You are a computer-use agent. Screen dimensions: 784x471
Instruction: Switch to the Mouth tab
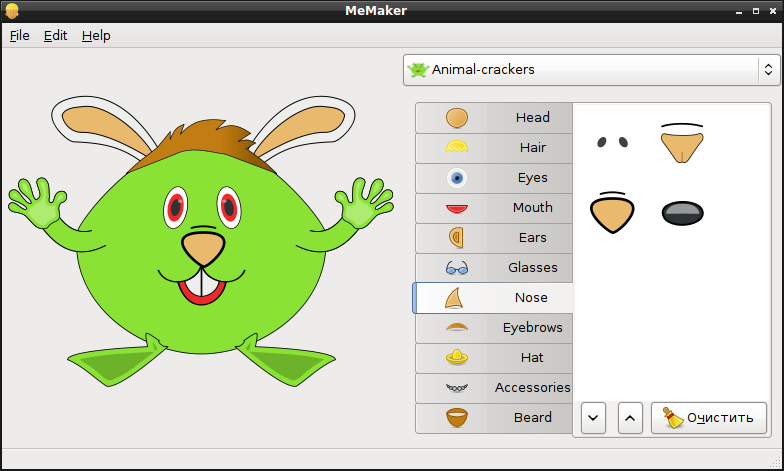(x=494, y=208)
